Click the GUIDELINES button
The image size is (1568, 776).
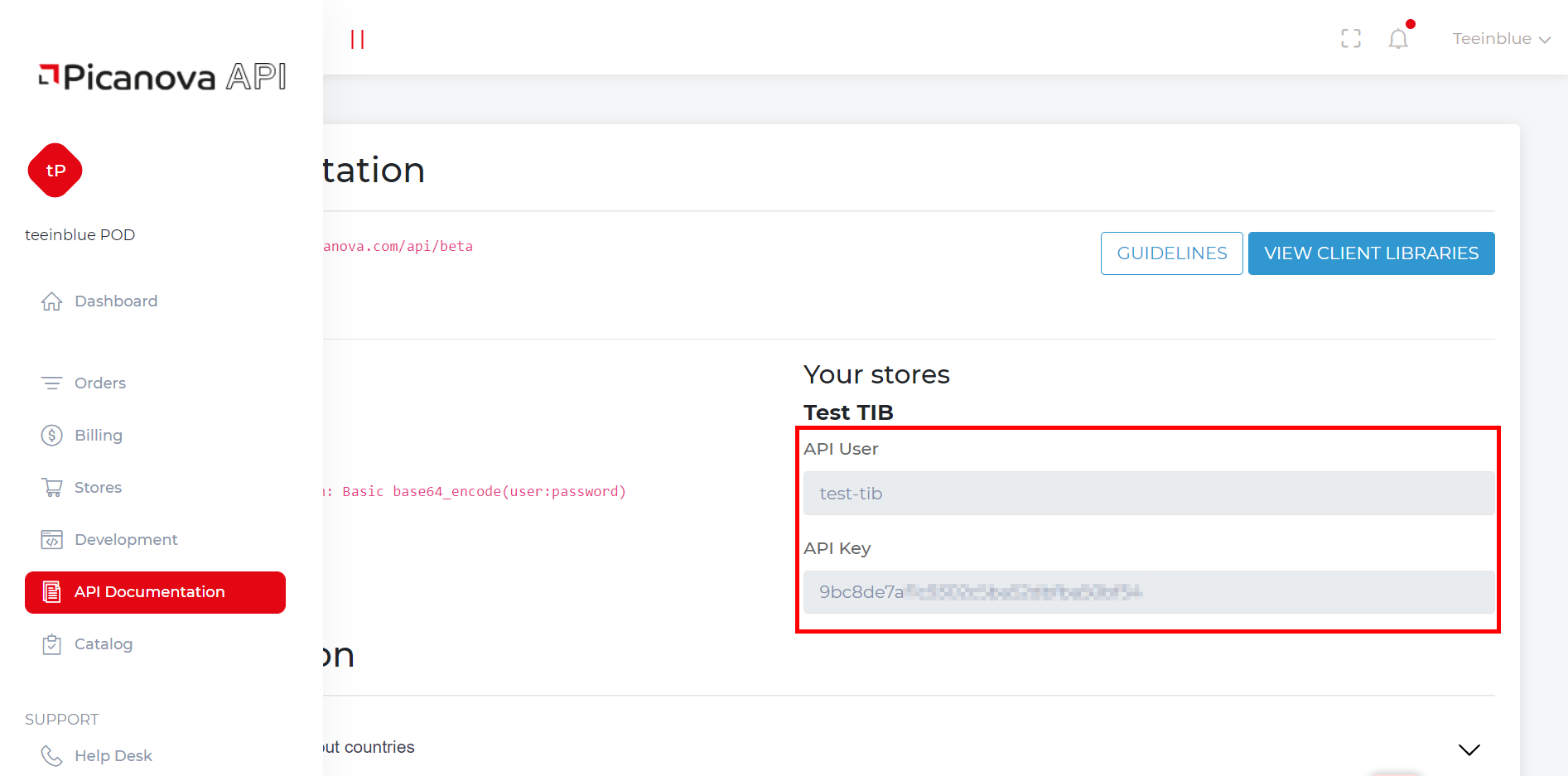click(1172, 253)
